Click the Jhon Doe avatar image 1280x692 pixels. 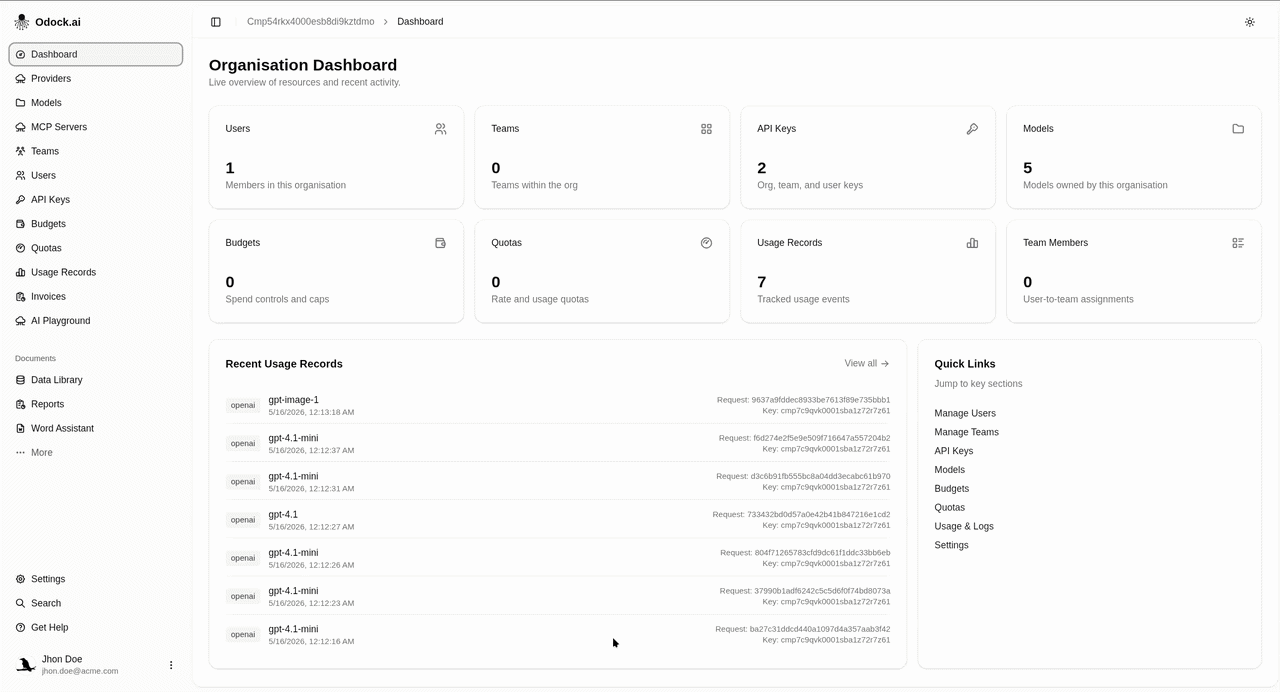coord(26,665)
